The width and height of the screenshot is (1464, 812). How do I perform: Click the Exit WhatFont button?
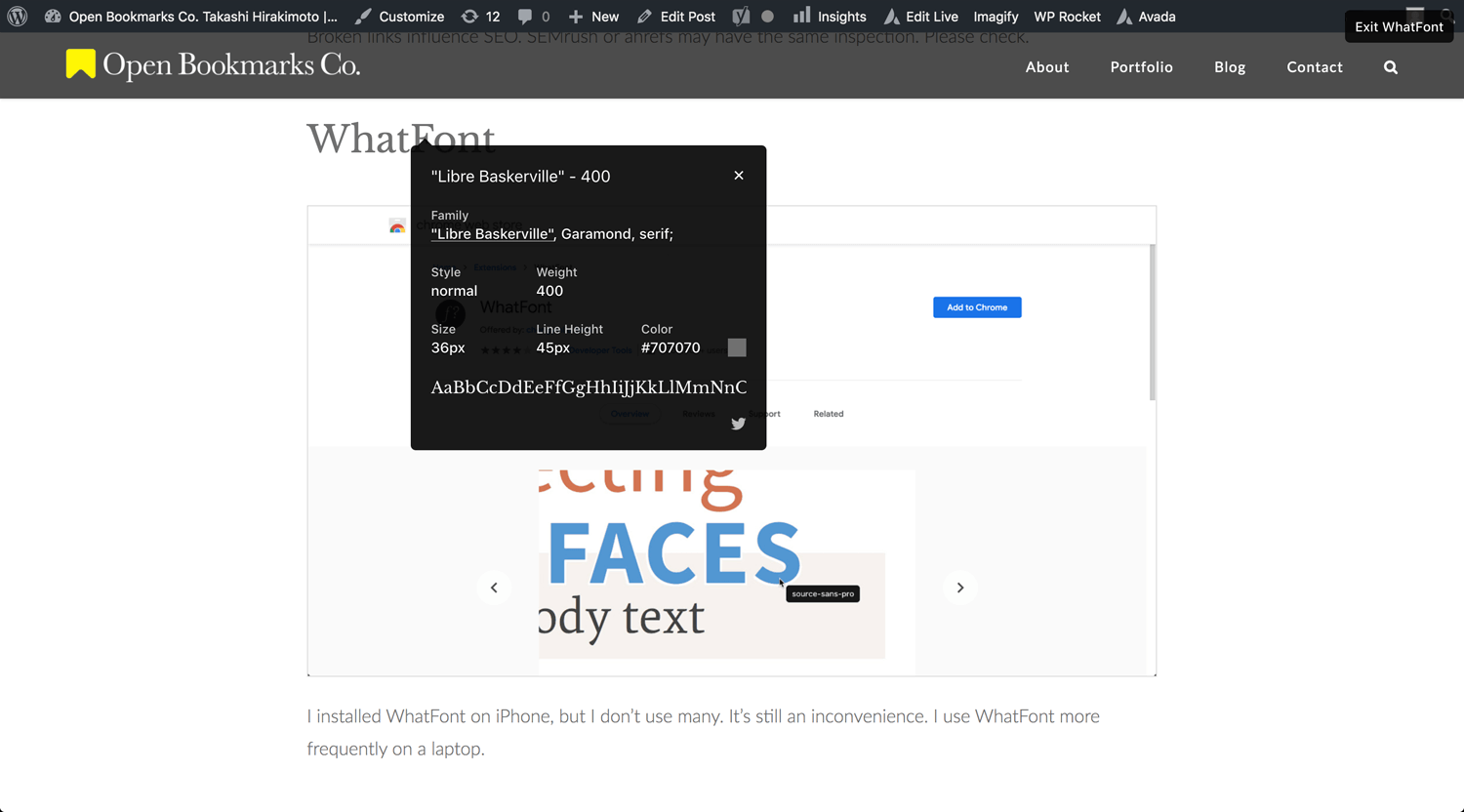pos(1399,26)
